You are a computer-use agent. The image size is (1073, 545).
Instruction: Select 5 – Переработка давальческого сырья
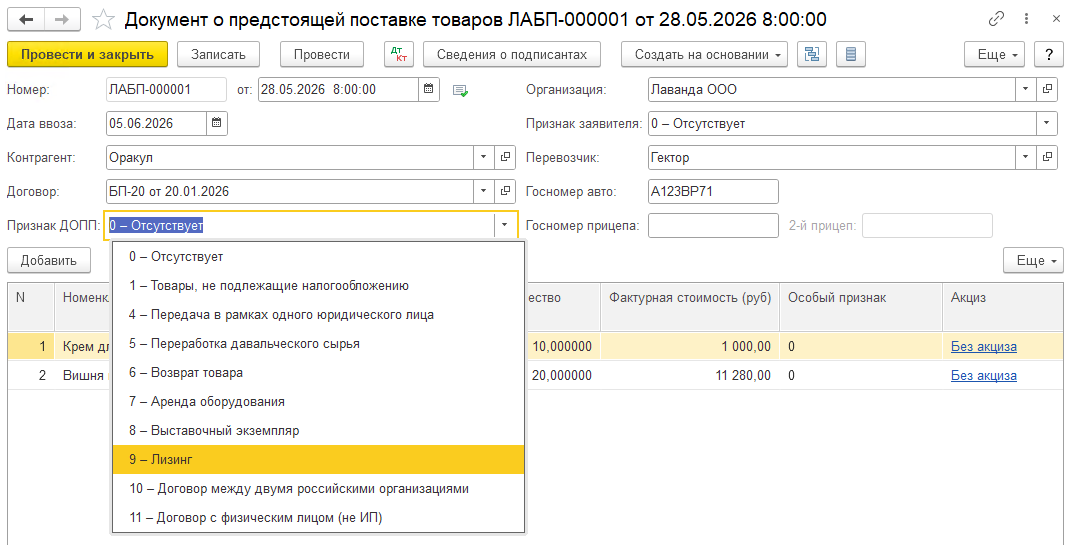[318, 344]
